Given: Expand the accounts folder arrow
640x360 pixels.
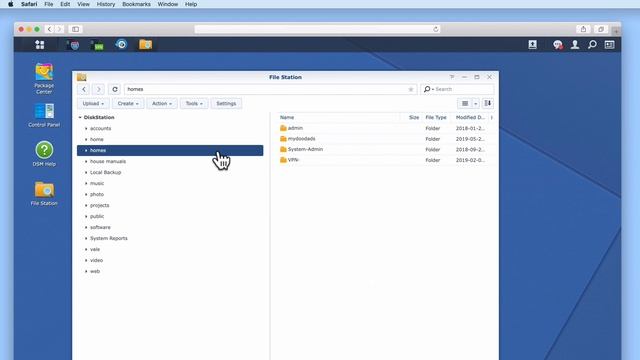Looking at the screenshot, I should pos(86,129).
